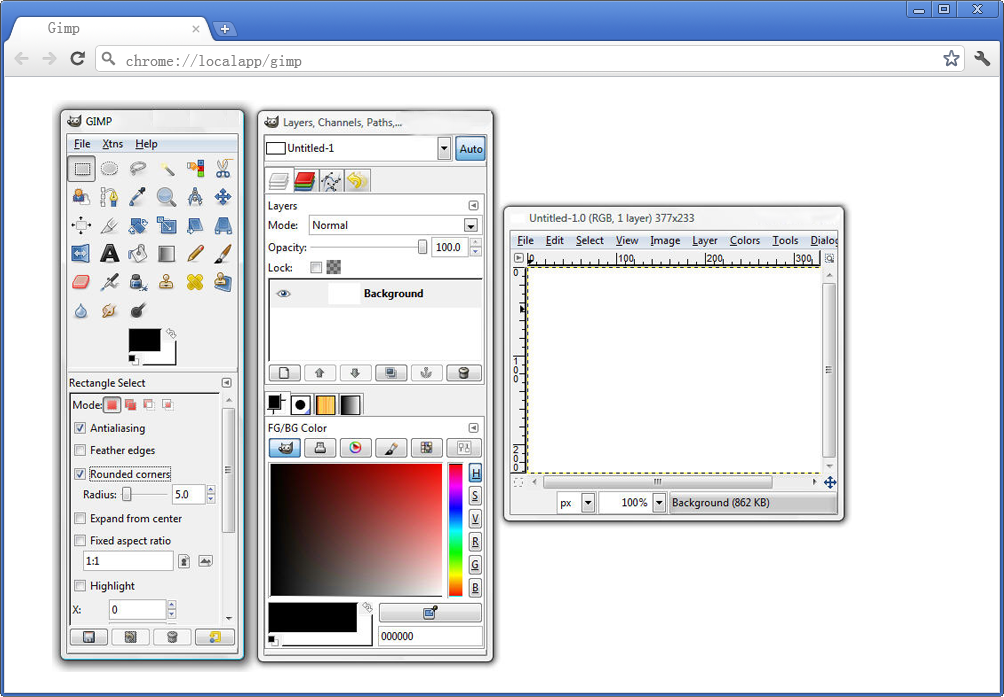
Task: Choose the Text tool
Action: click(109, 253)
